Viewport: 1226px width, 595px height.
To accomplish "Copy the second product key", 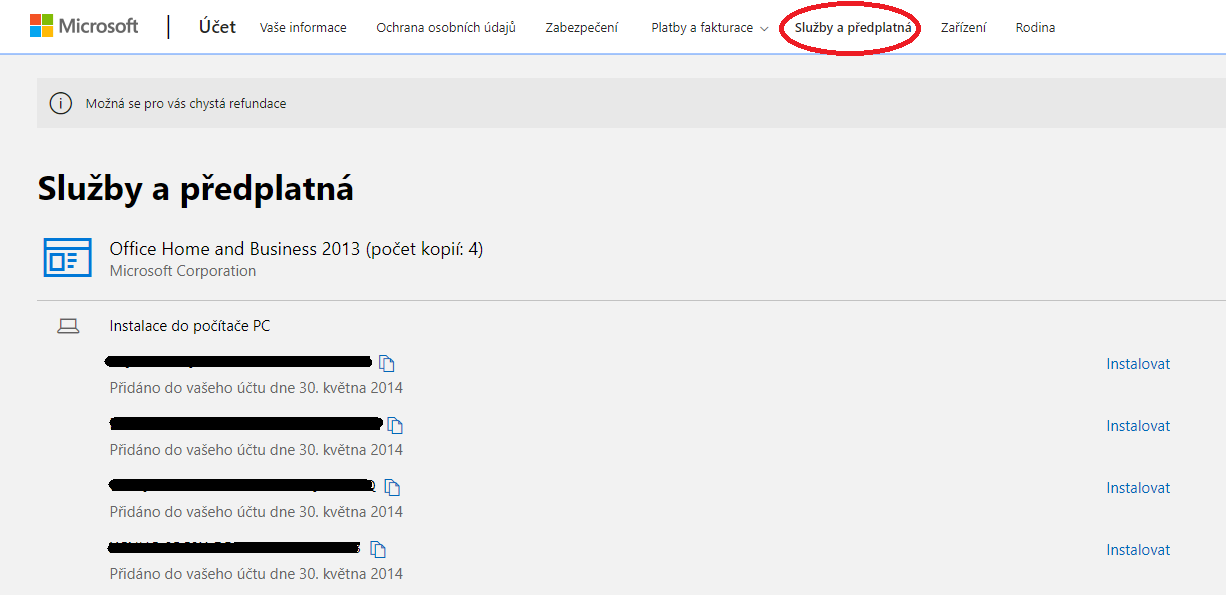I will pos(395,426).
